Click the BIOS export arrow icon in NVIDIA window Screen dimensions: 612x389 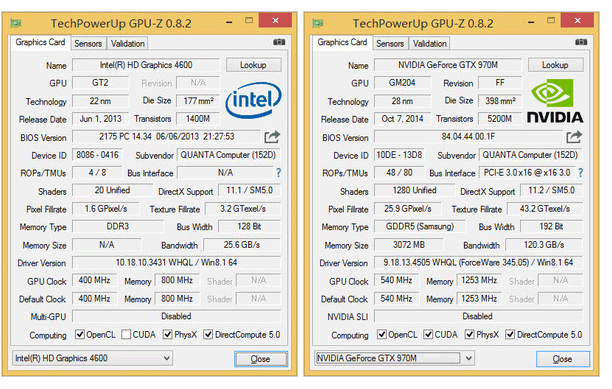tap(574, 137)
